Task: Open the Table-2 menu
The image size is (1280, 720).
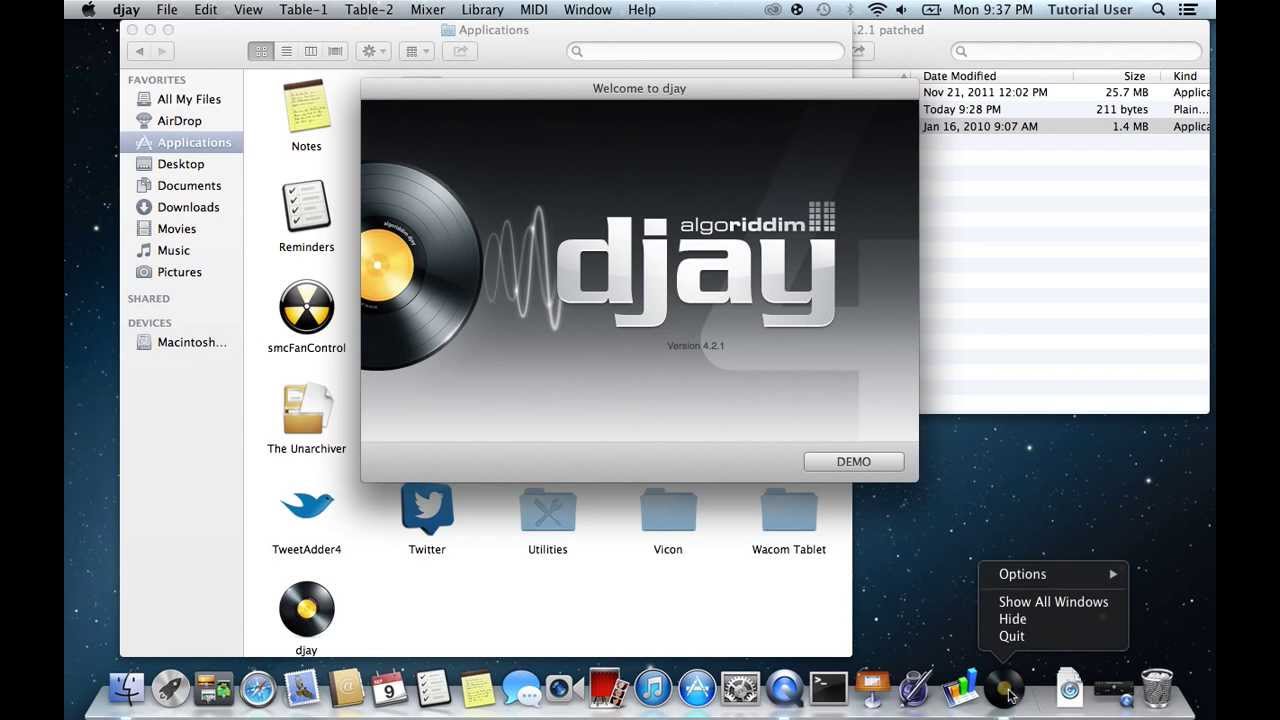Action: click(368, 10)
